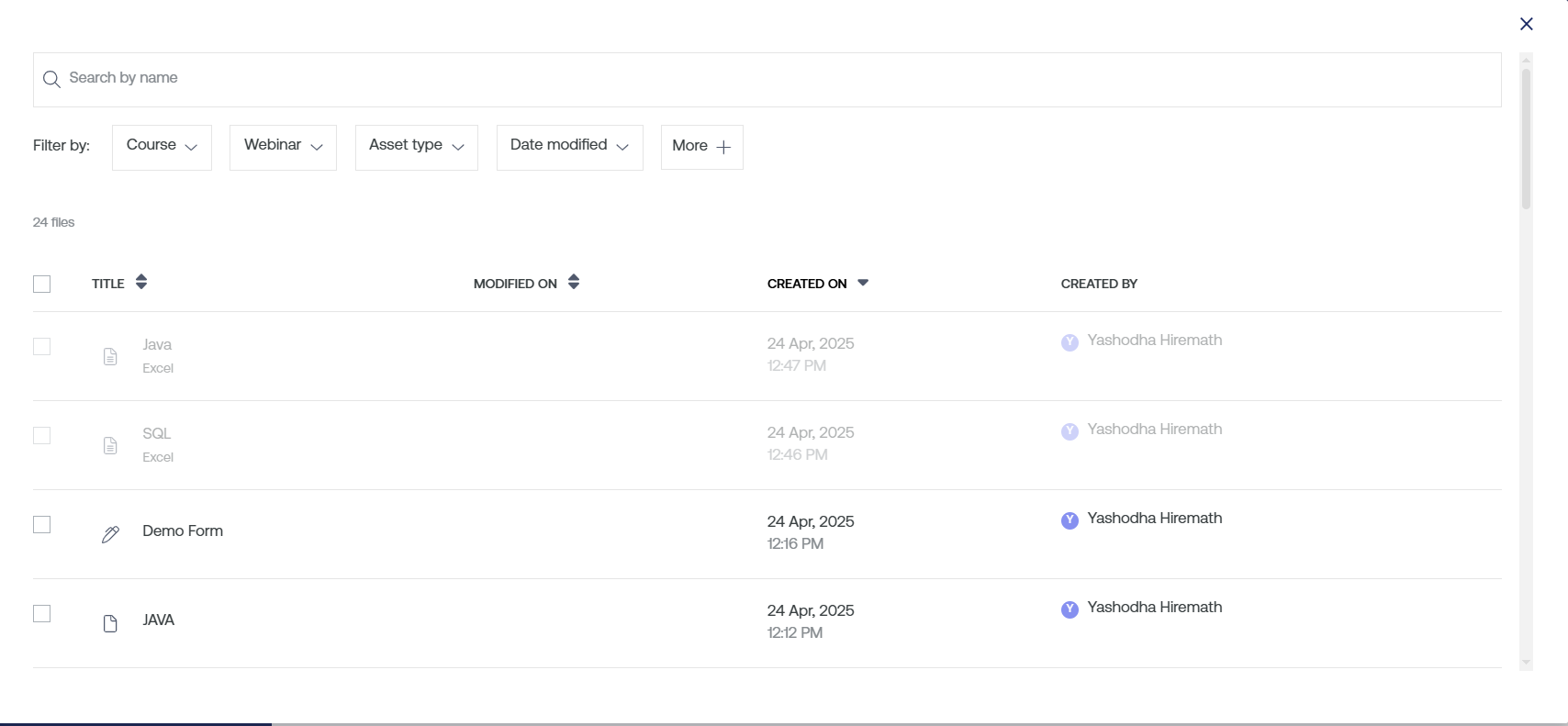The height and width of the screenshot is (726, 1568).
Task: Click Yashodha avatar in Demo Form row
Action: point(1070,520)
